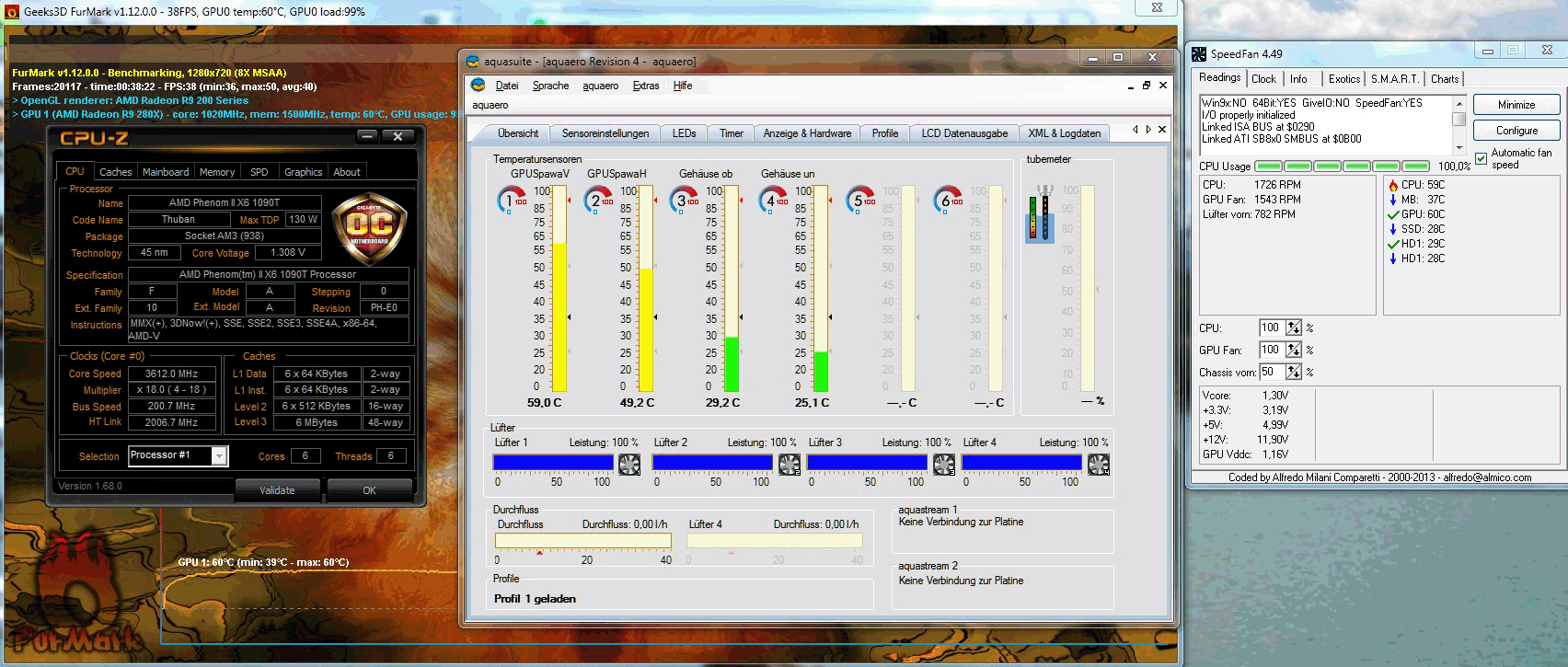
Task: Click the inactive sensor 6 gauge icon
Action: pyautogui.click(x=948, y=200)
